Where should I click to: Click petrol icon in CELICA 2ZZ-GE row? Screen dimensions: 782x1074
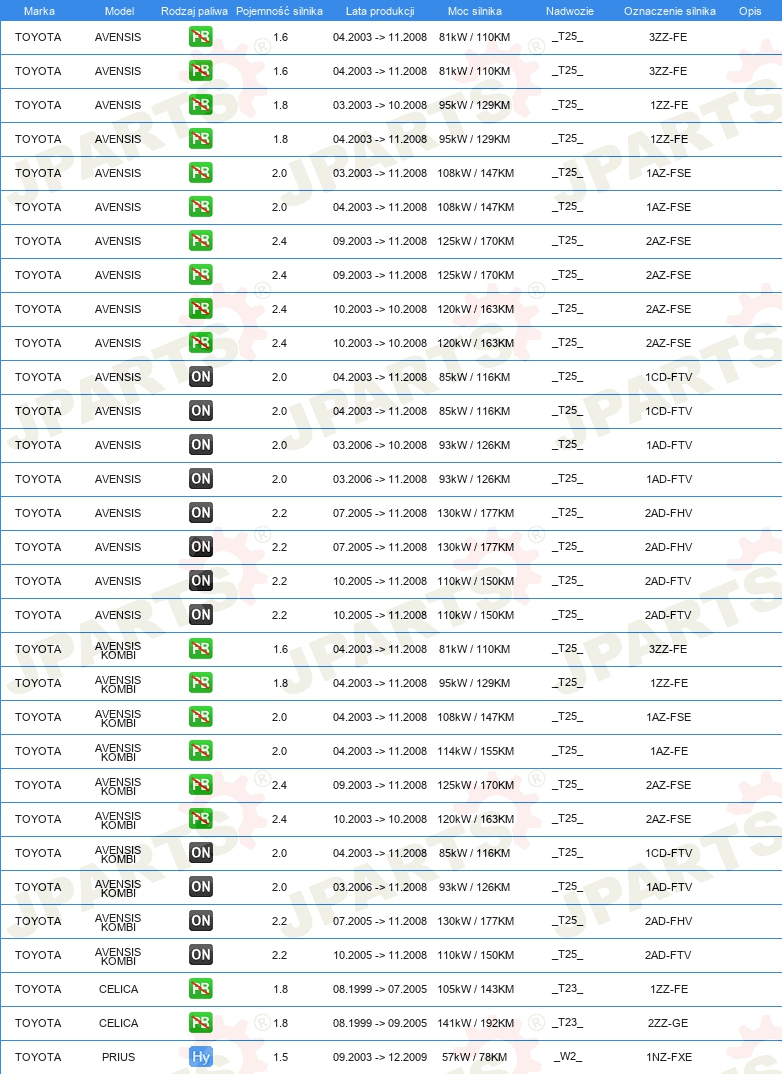tap(201, 1023)
